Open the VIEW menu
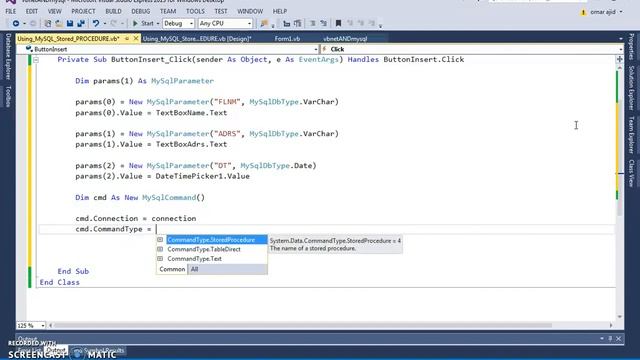 pyautogui.click(x=55, y=11)
